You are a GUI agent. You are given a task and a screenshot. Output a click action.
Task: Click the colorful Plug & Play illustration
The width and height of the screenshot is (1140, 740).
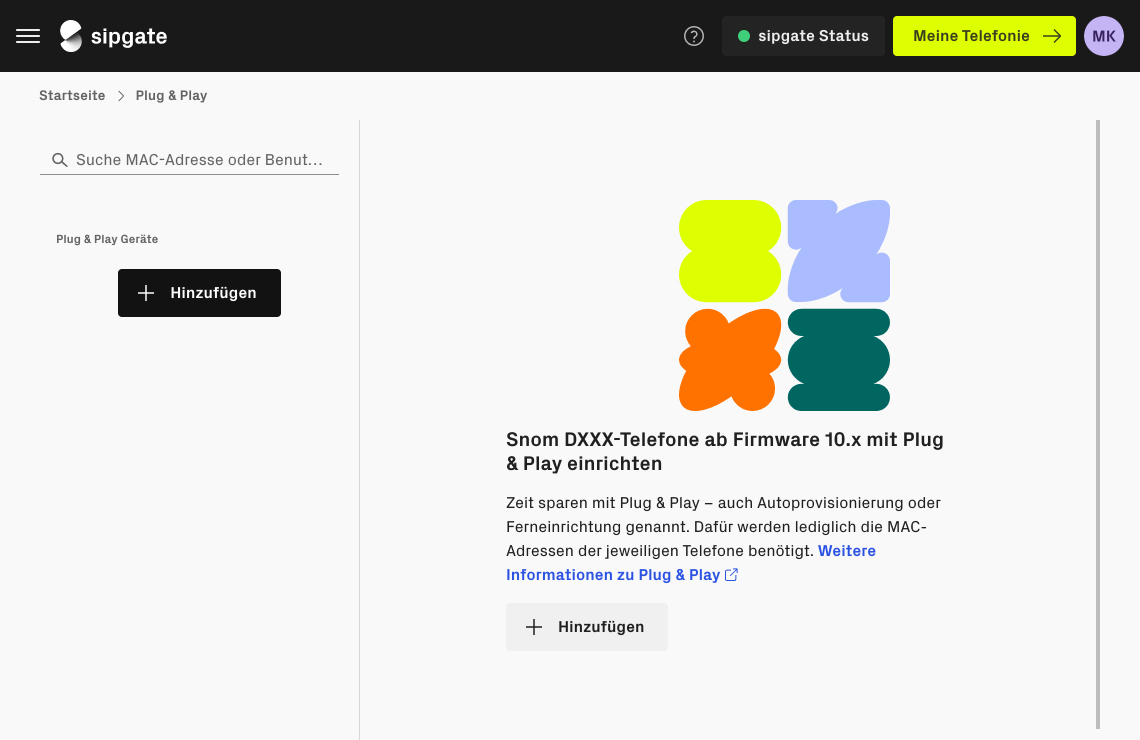point(784,305)
